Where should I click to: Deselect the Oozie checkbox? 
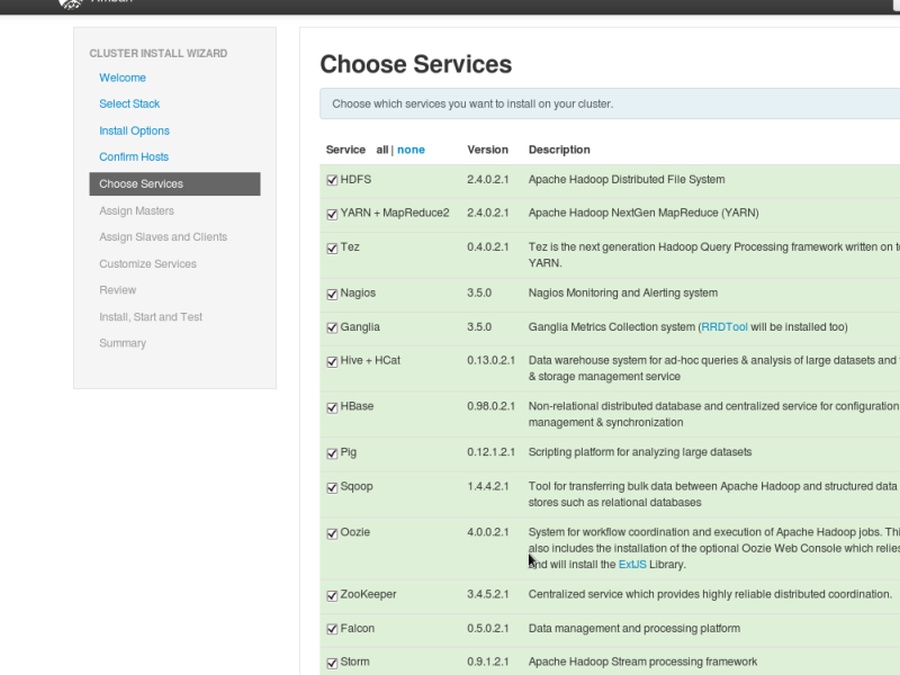[332, 533]
